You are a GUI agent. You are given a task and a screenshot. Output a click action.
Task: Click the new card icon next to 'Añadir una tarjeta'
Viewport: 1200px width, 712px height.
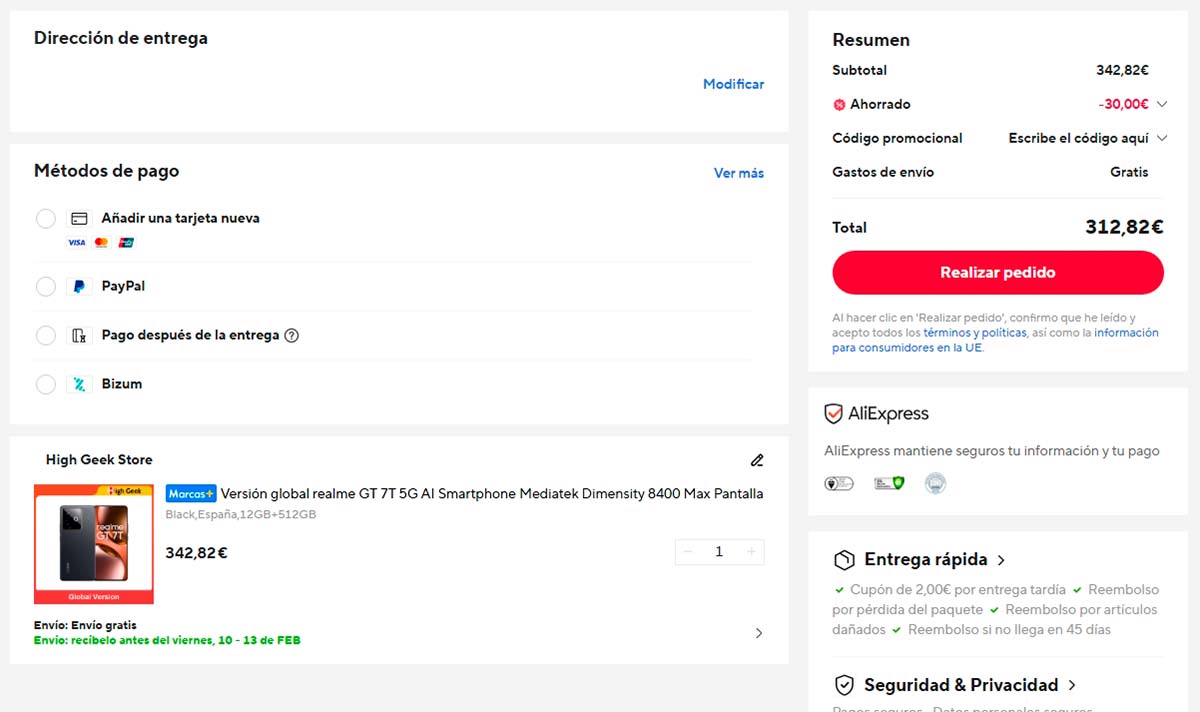click(78, 217)
